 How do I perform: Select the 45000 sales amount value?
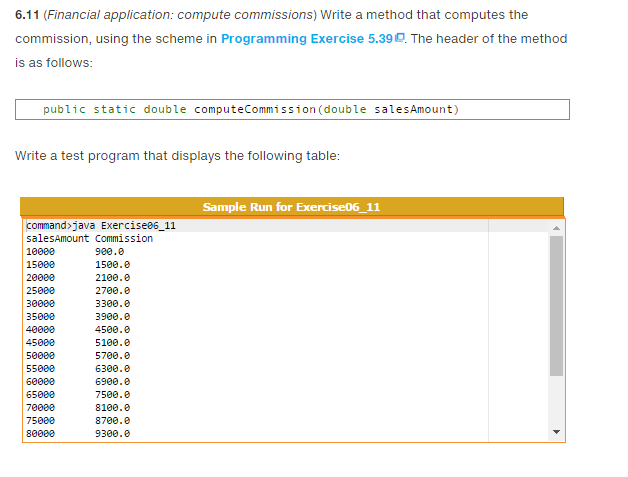tap(40, 343)
